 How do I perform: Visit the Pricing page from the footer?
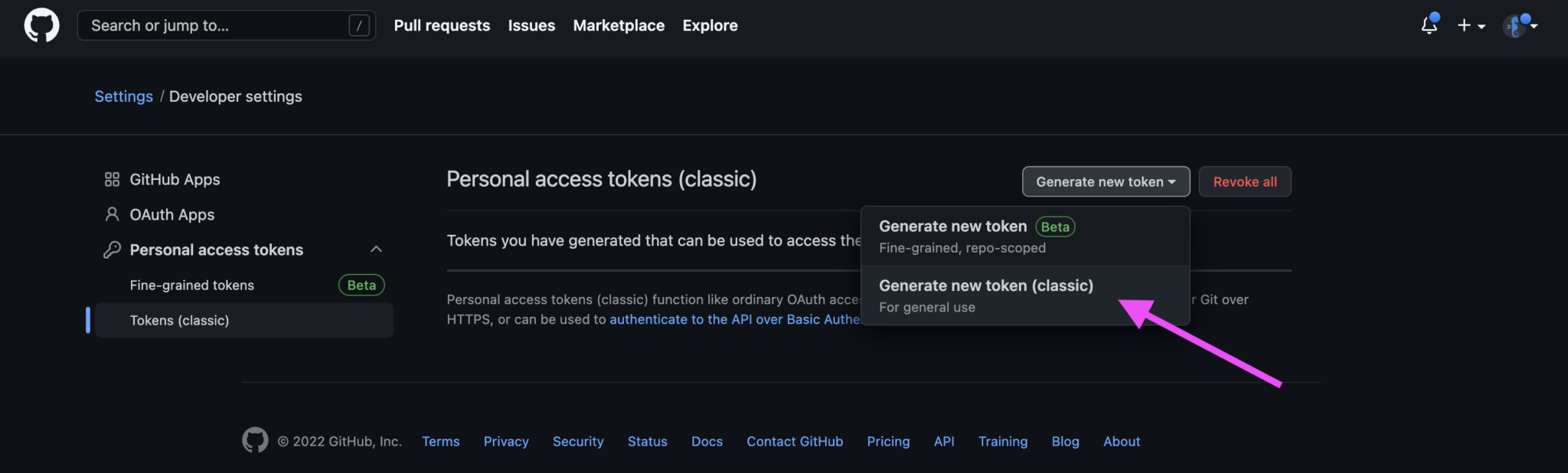point(888,441)
